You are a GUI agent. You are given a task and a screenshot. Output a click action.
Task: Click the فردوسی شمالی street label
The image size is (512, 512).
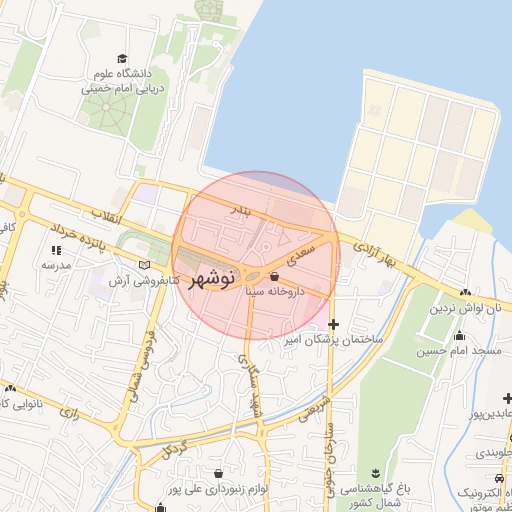pos(142,366)
